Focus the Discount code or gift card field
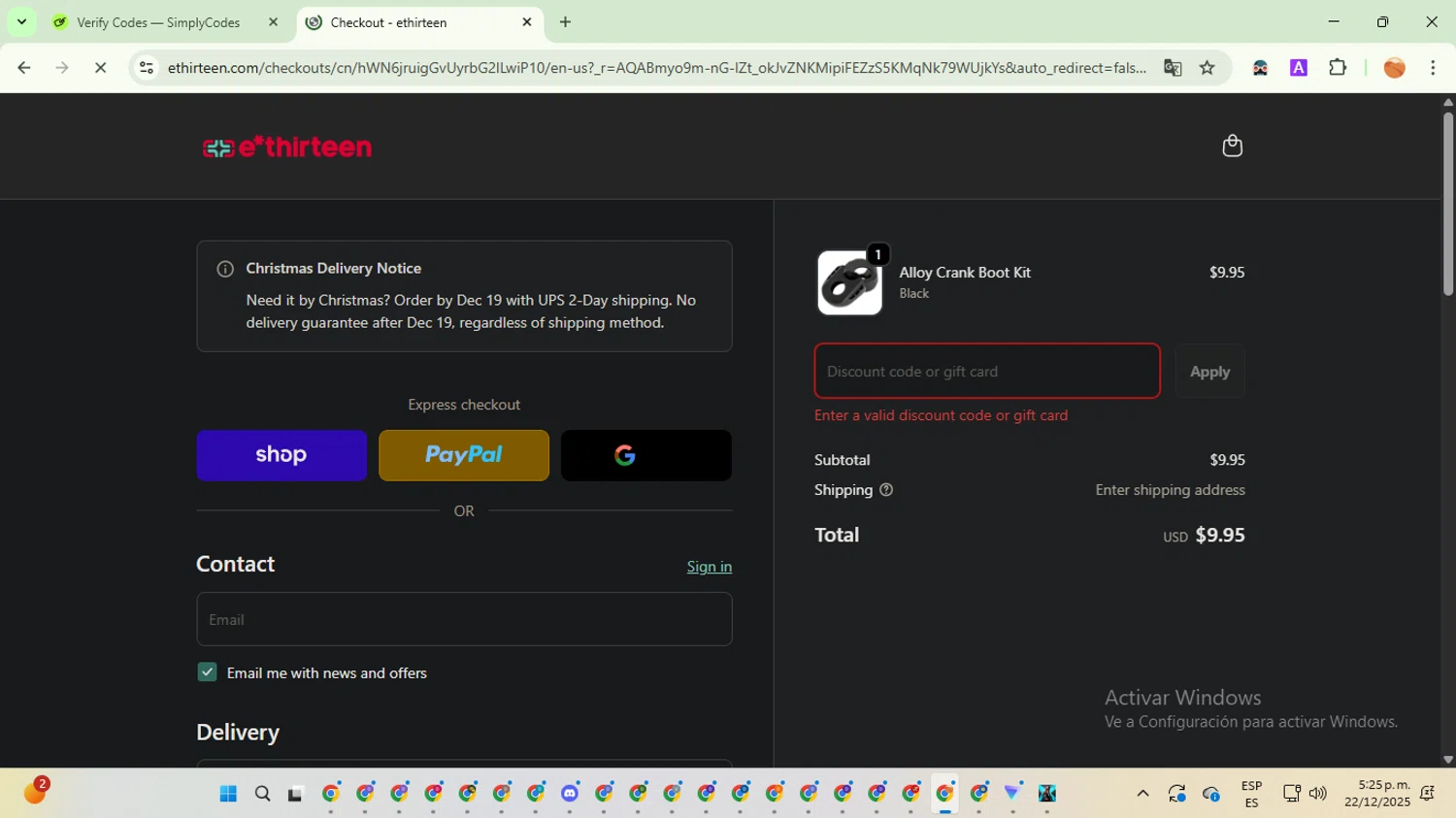Image resolution: width=1456 pixels, height=818 pixels. pyautogui.click(x=987, y=371)
